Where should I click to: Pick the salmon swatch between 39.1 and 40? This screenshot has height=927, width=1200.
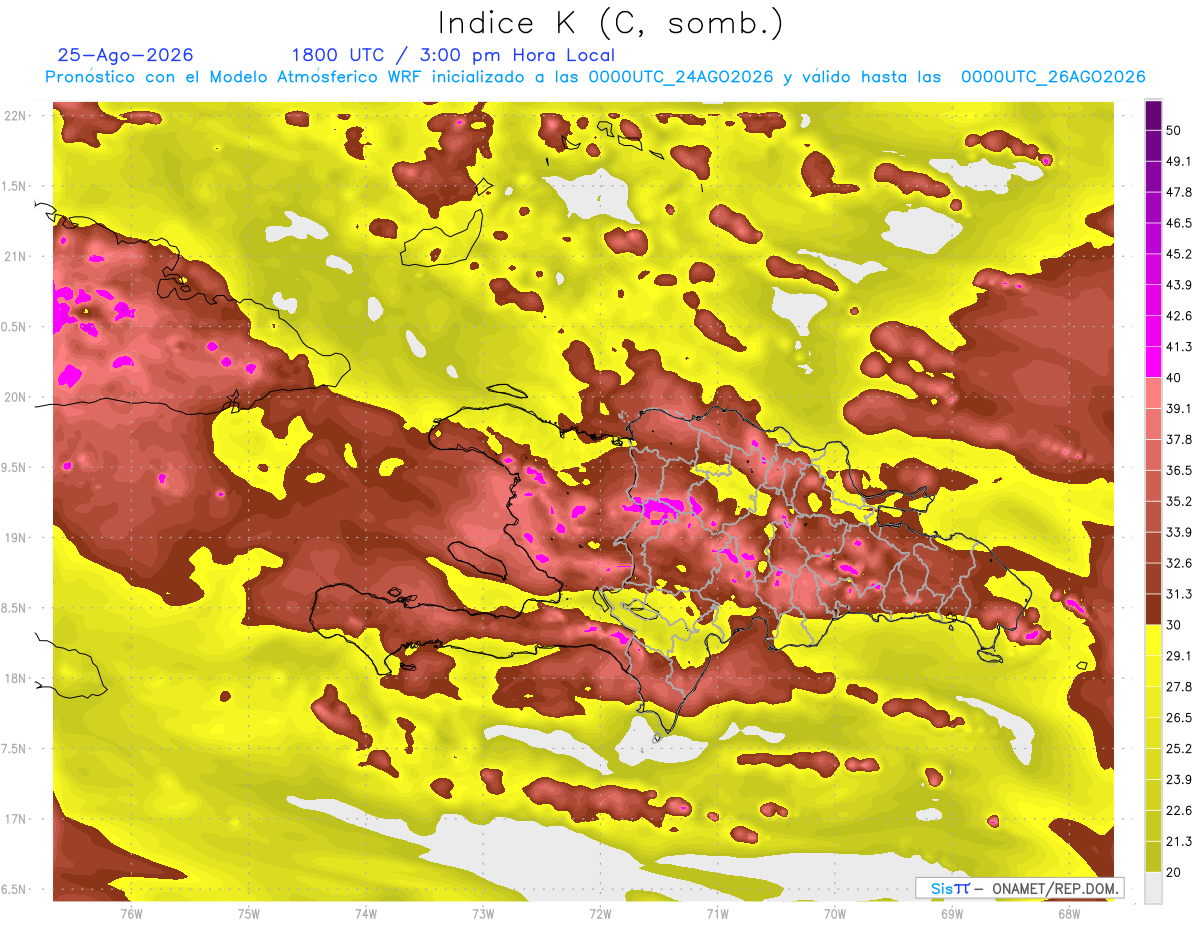click(1153, 392)
